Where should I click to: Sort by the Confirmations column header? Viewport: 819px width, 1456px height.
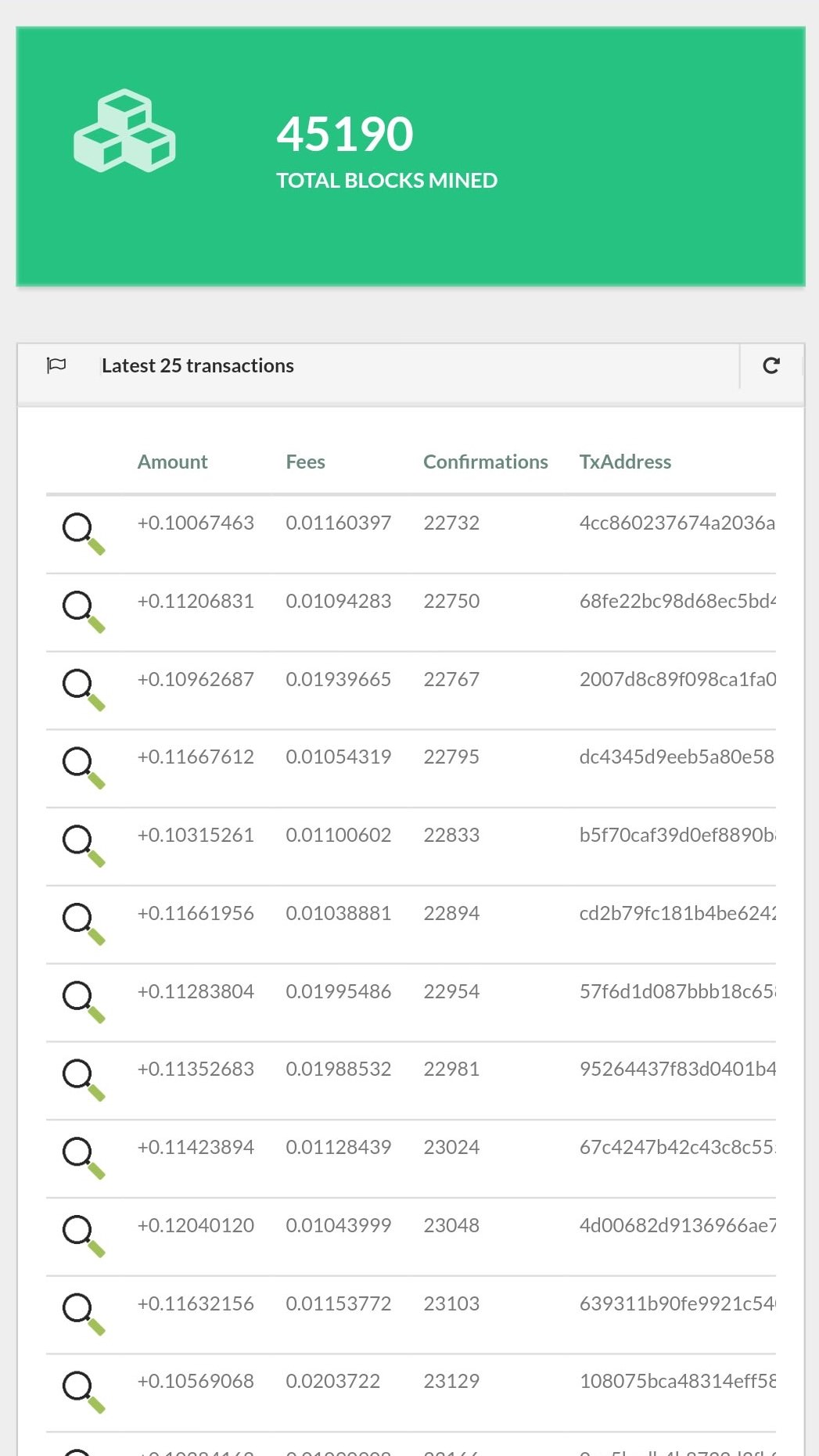coord(485,462)
